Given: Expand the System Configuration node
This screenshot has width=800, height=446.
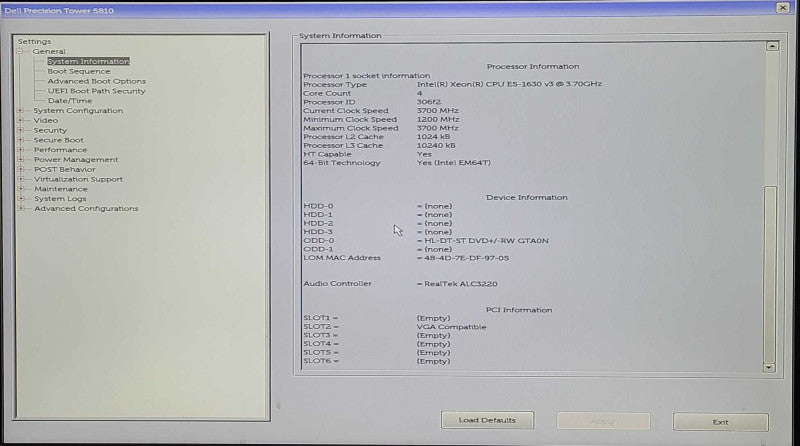Looking at the screenshot, I should click(20, 110).
